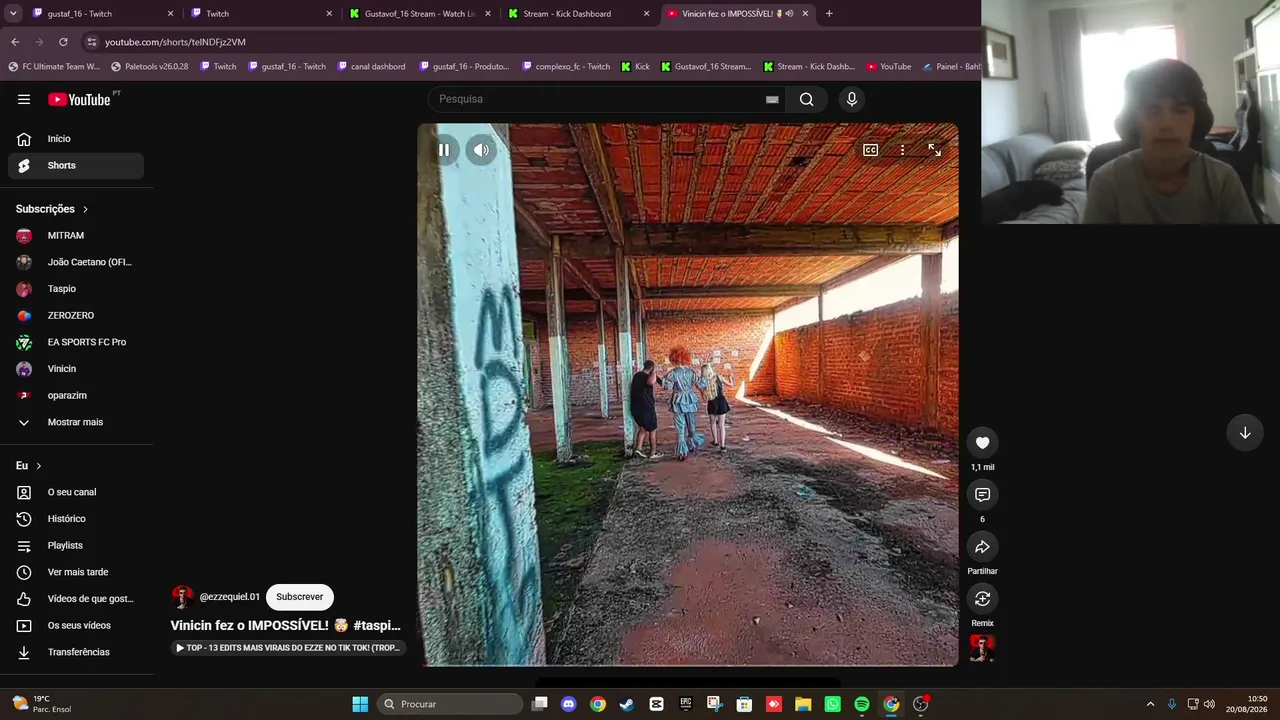Screen dimensions: 1280x720
Task: Reload the current page
Action: 63,42
